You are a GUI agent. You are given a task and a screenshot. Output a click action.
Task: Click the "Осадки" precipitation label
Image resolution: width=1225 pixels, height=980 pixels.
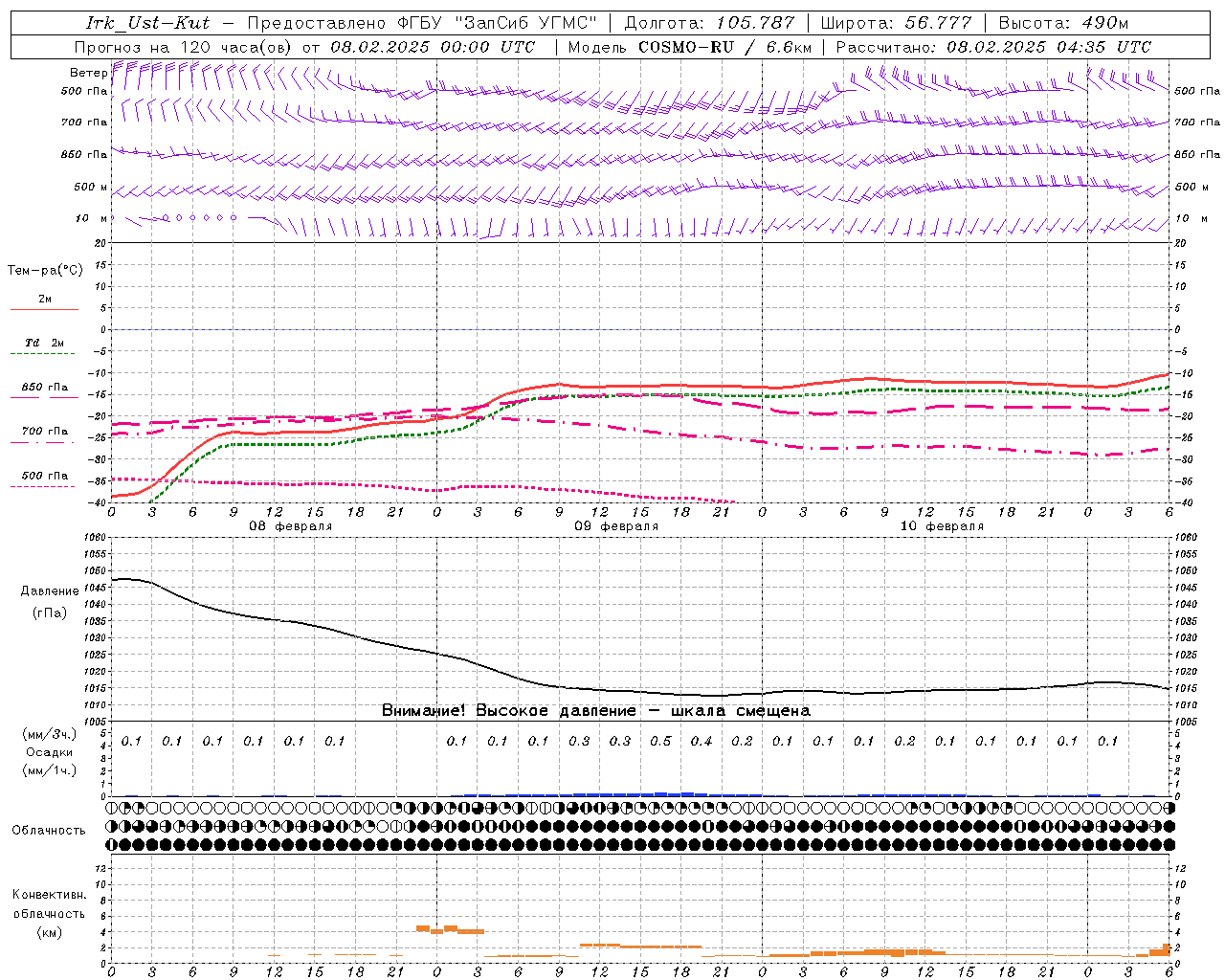tap(50, 752)
